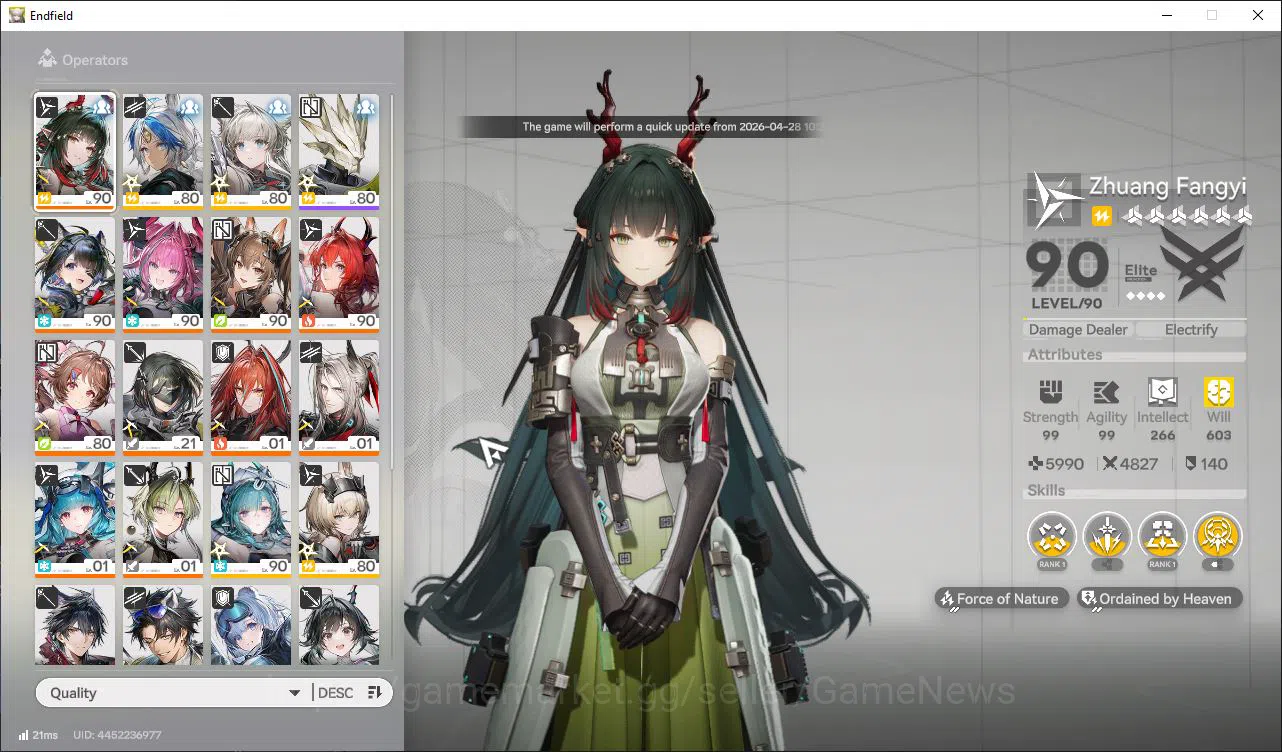Open the second skill icon with starburst
This screenshot has height=752, width=1282.
(1107, 538)
